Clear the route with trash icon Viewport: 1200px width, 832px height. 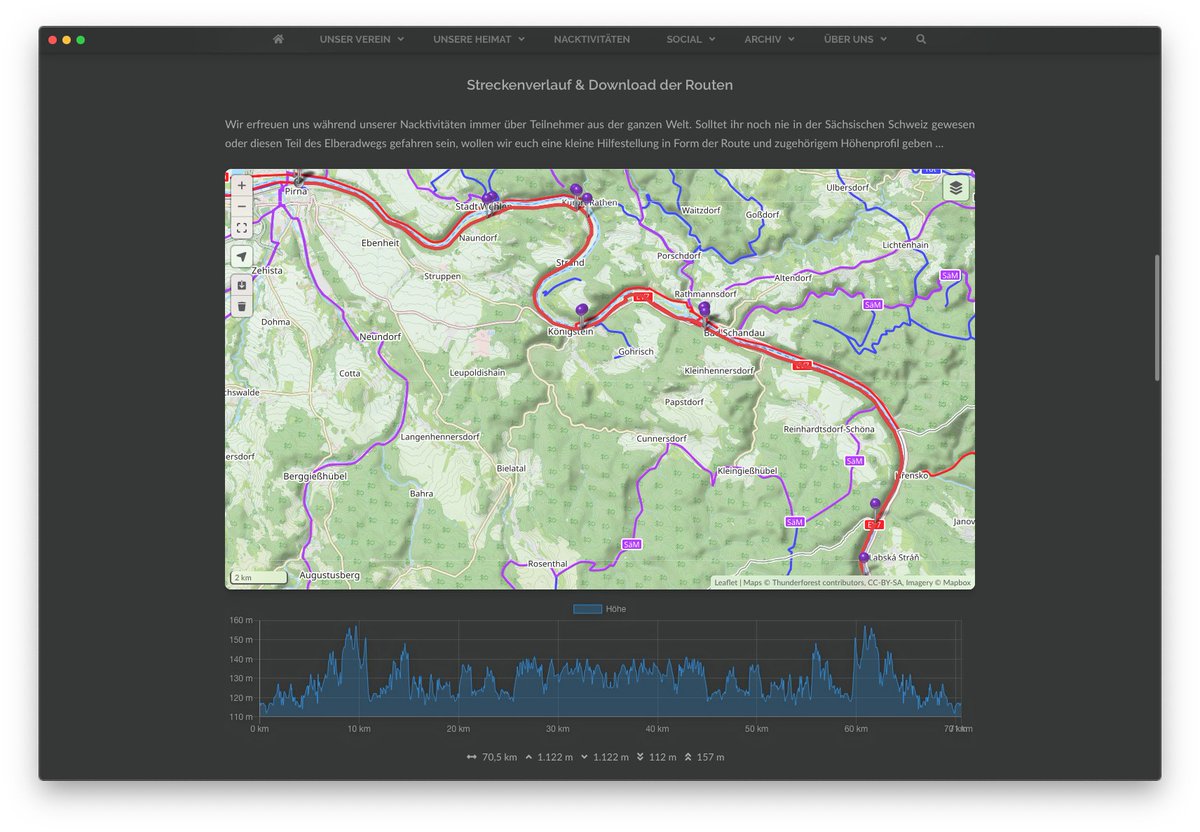tap(242, 306)
